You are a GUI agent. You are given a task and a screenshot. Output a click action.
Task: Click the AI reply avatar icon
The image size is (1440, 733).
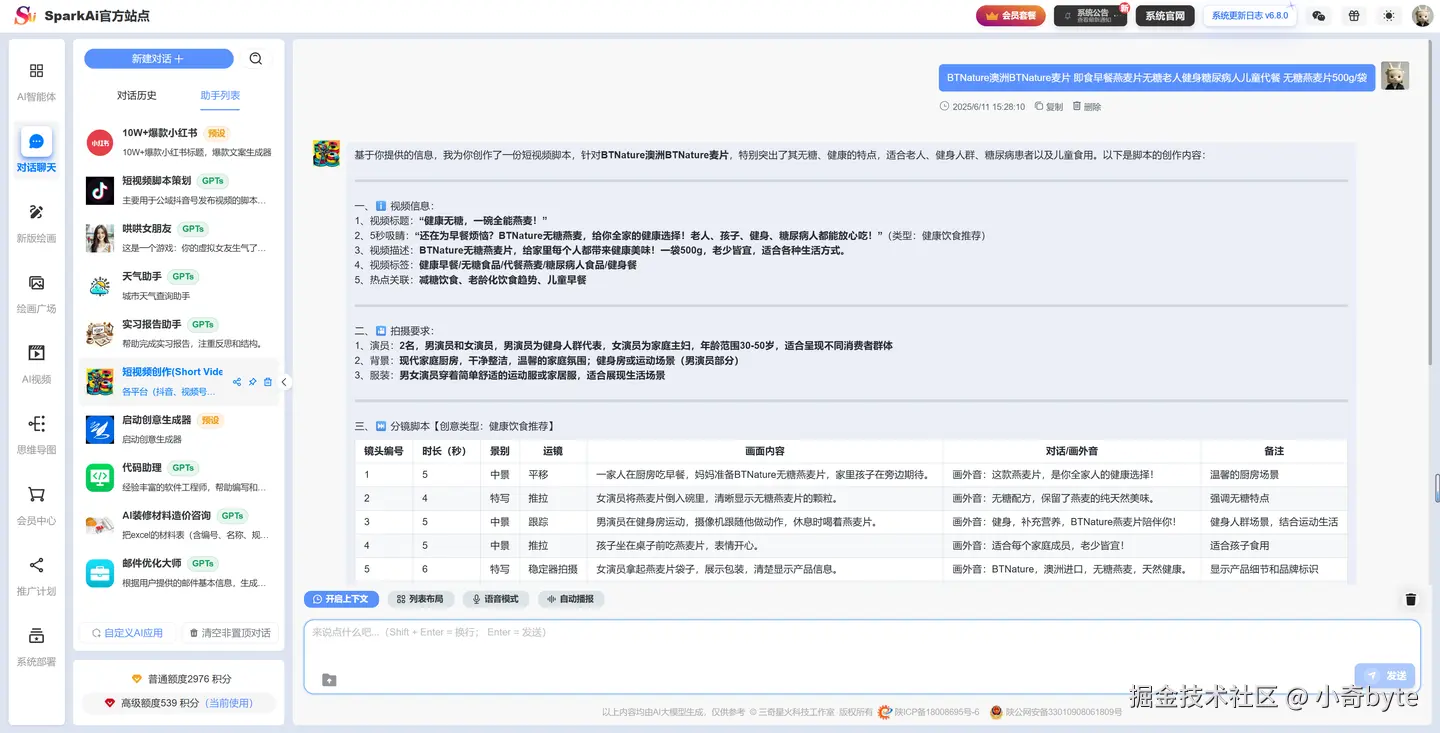coord(326,153)
